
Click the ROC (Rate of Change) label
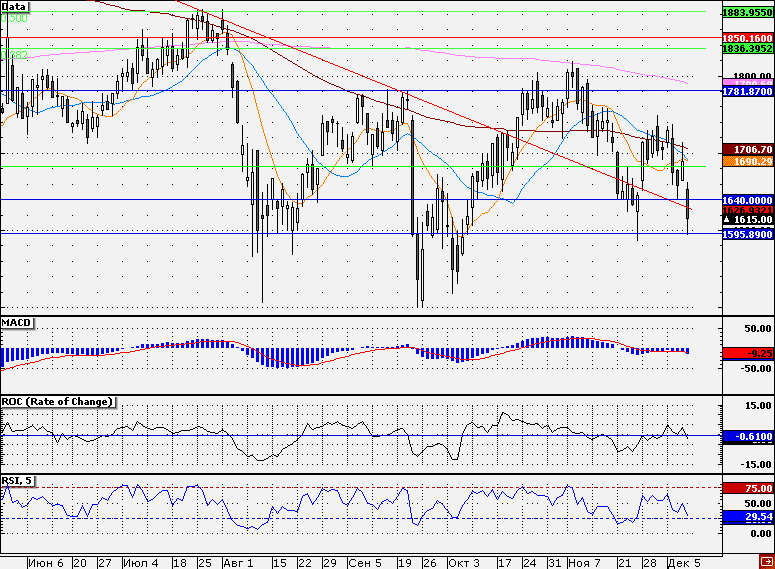coord(57,402)
